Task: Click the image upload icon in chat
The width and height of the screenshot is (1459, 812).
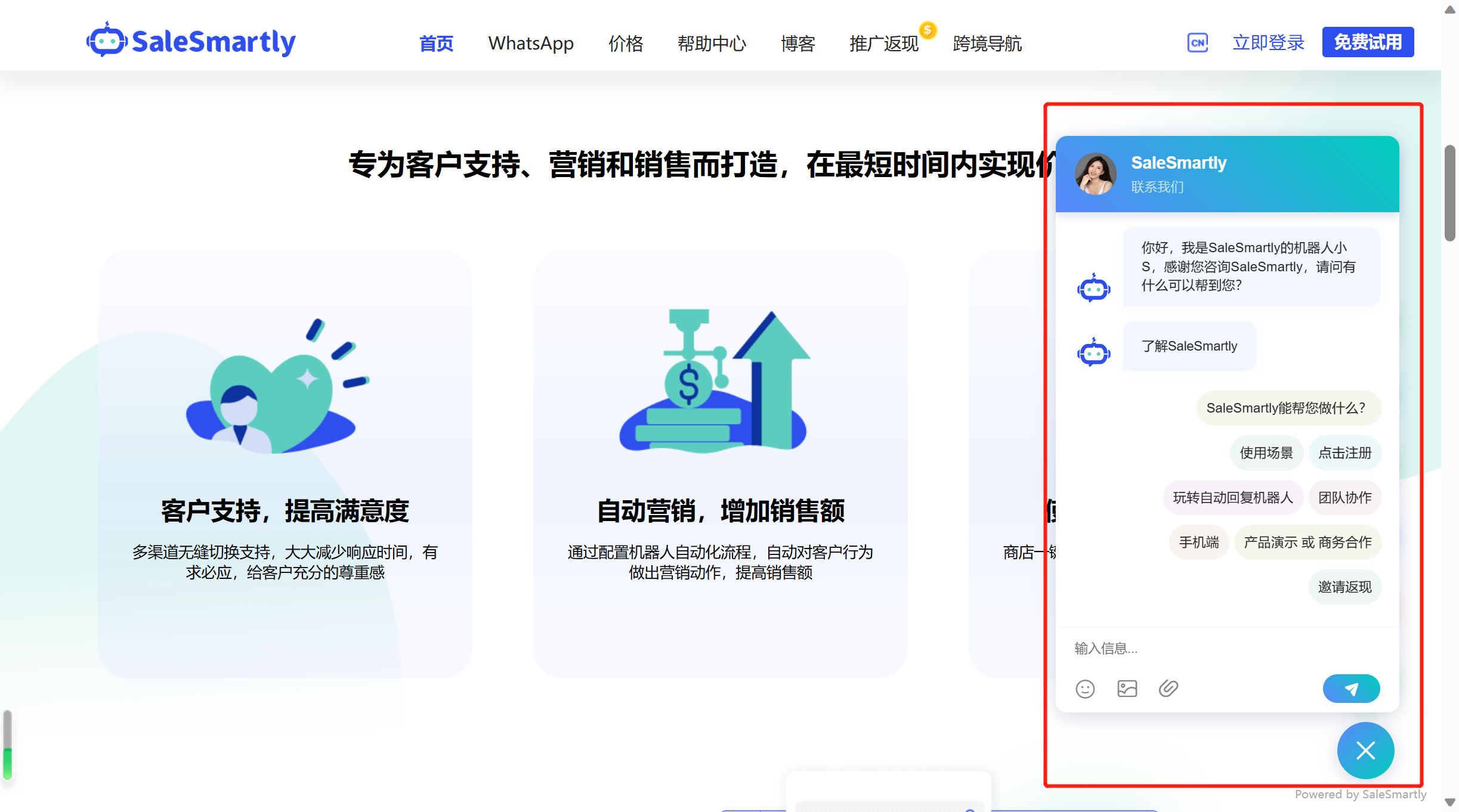Action: (x=1127, y=689)
